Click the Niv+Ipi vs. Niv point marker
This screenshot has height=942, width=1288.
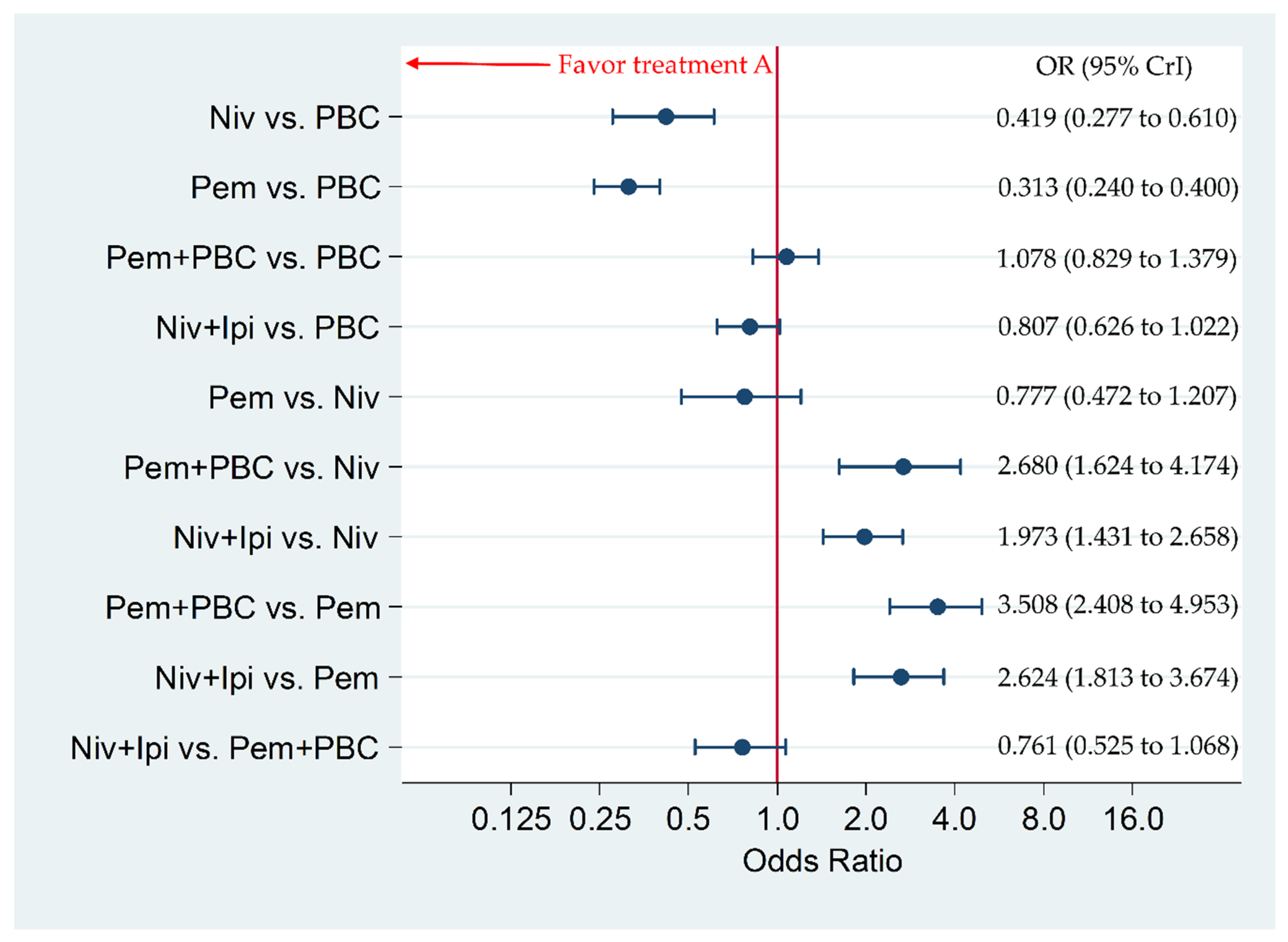(x=864, y=537)
